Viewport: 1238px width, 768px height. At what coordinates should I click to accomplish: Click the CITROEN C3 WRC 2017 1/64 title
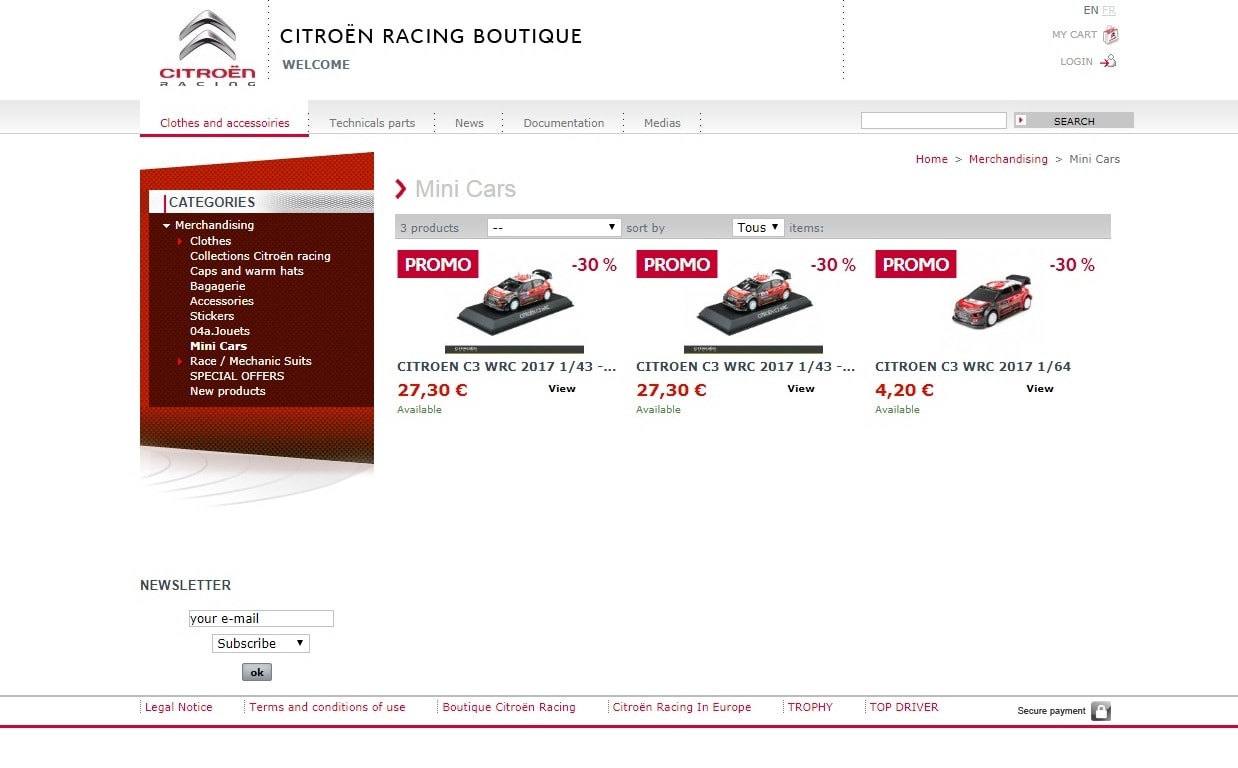[x=973, y=367]
